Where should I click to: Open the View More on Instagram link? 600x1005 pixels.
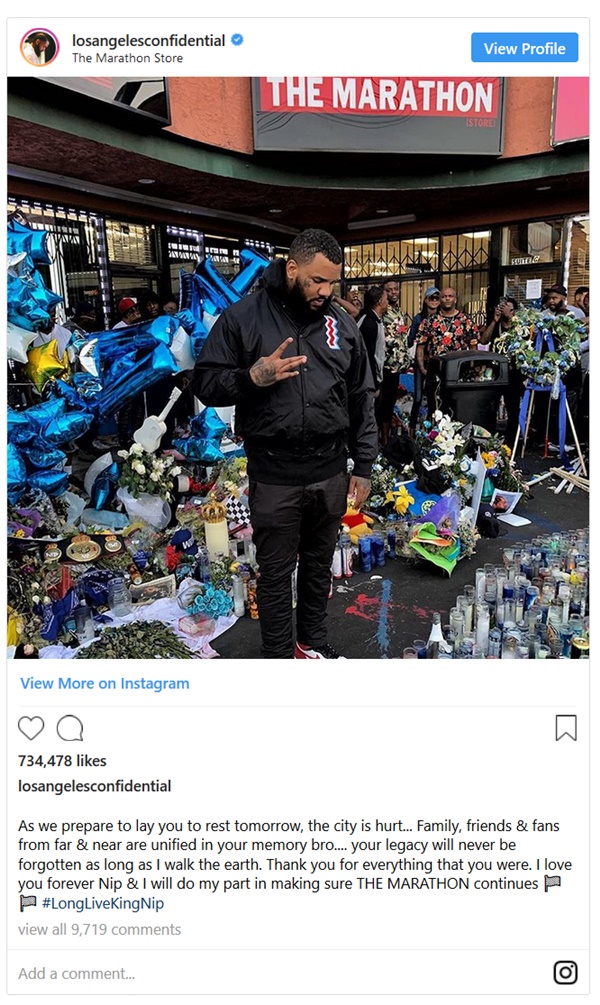click(104, 683)
